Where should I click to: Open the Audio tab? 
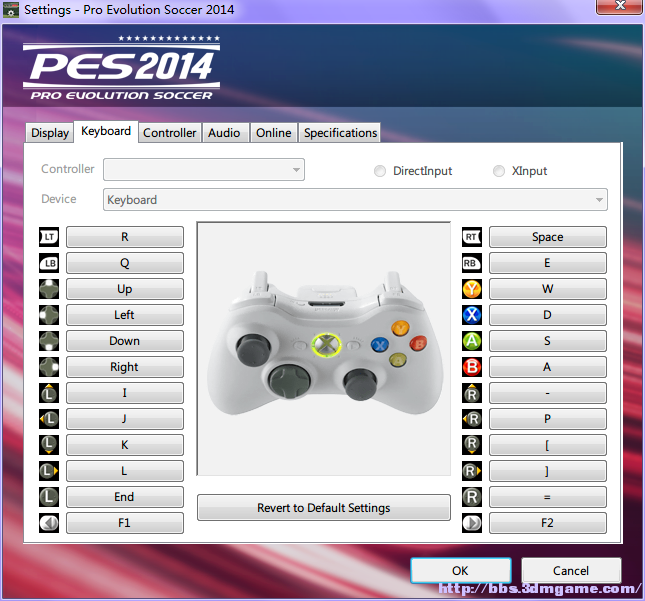(x=224, y=133)
